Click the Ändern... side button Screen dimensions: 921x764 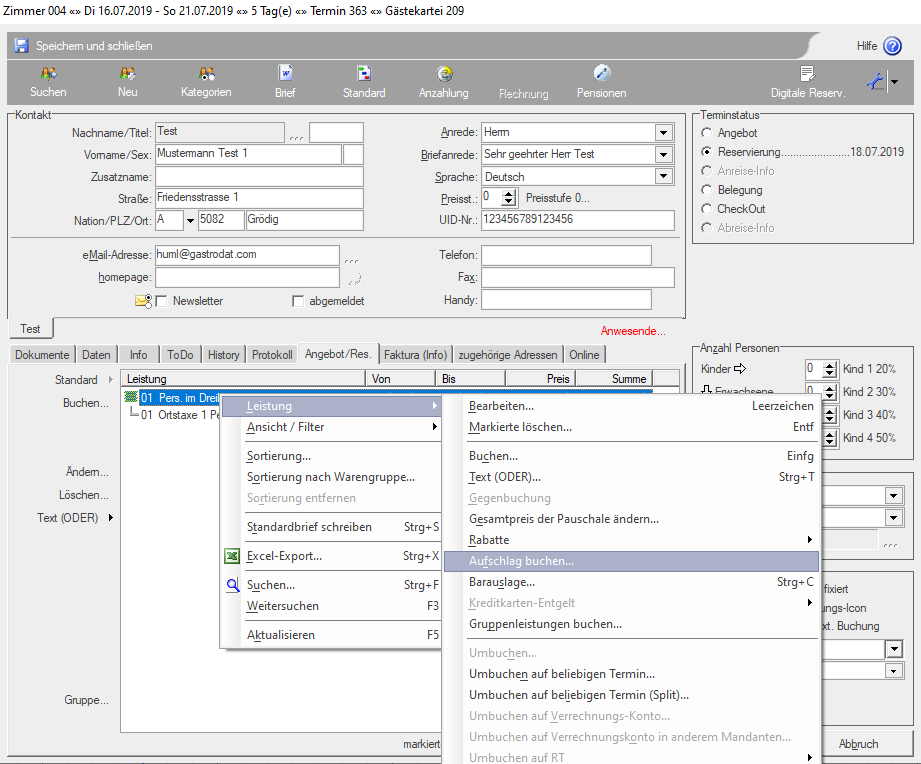(x=87, y=472)
